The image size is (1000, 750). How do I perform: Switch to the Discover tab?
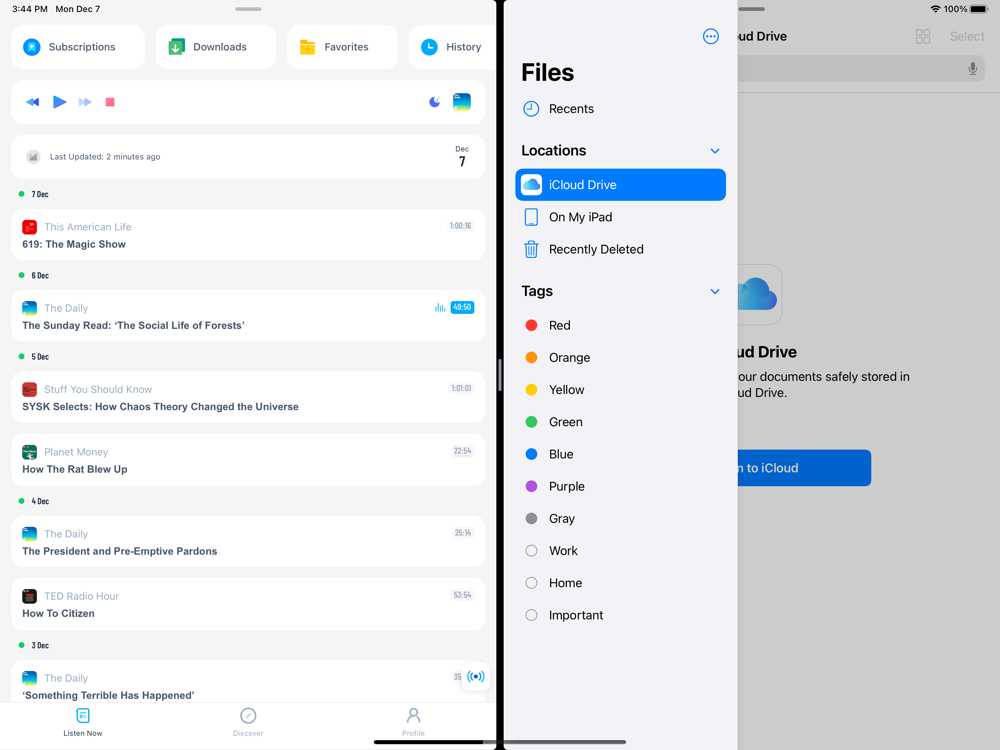tap(248, 723)
